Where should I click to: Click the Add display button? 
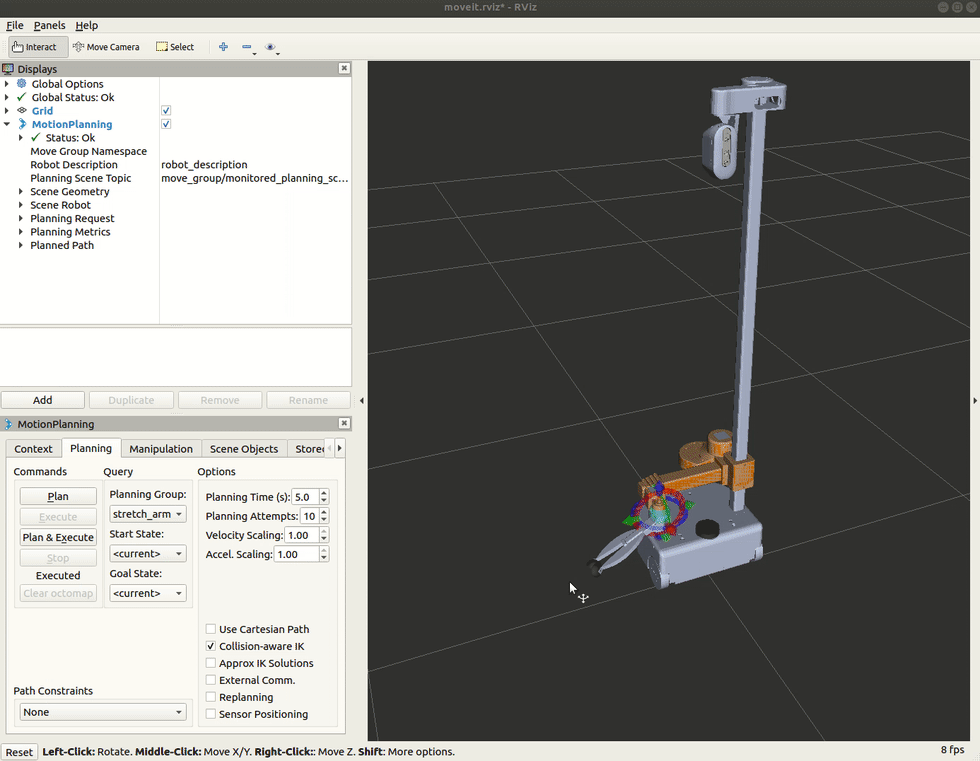(43, 400)
